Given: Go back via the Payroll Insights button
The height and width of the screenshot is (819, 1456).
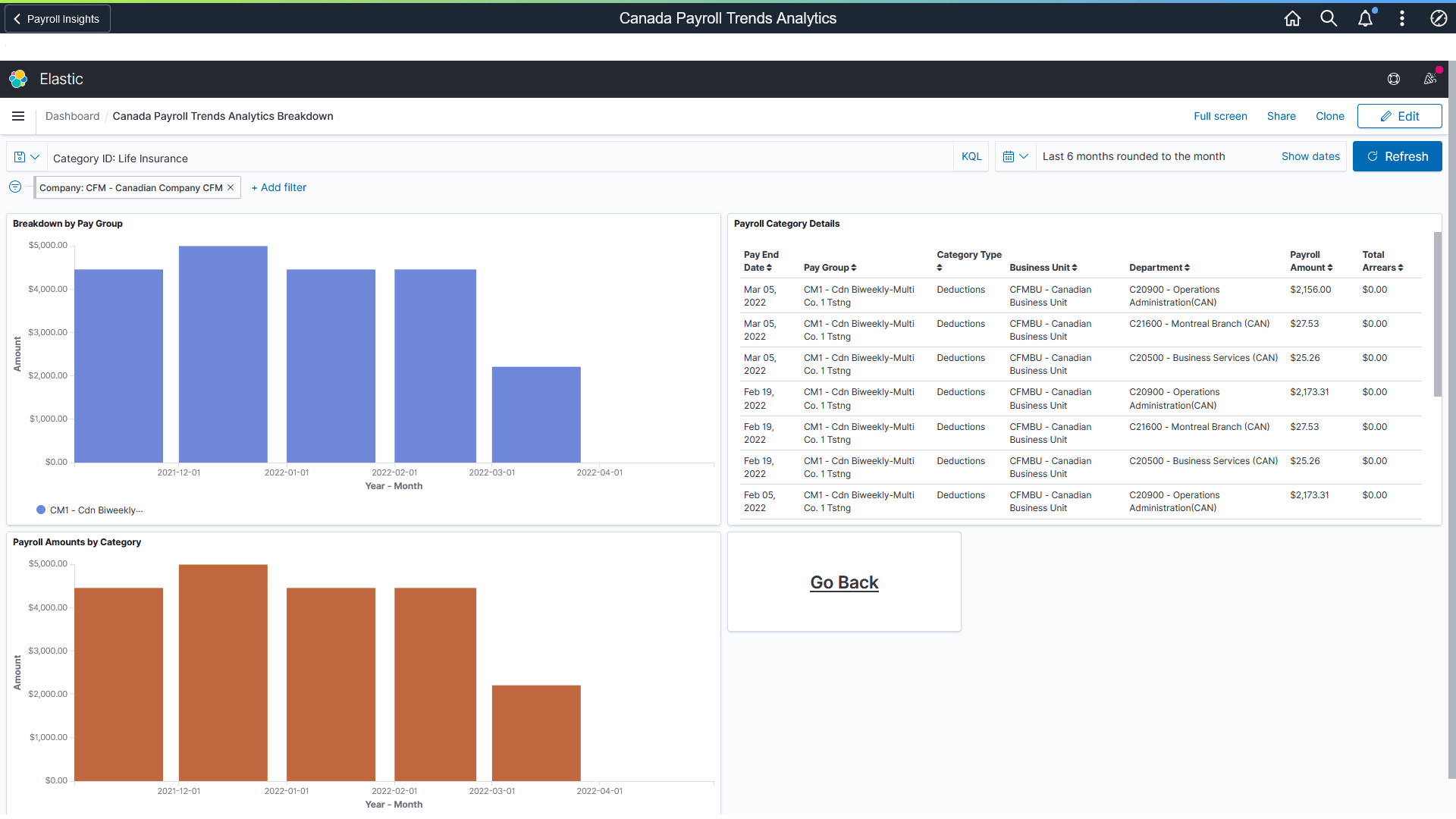Looking at the screenshot, I should click(56, 18).
